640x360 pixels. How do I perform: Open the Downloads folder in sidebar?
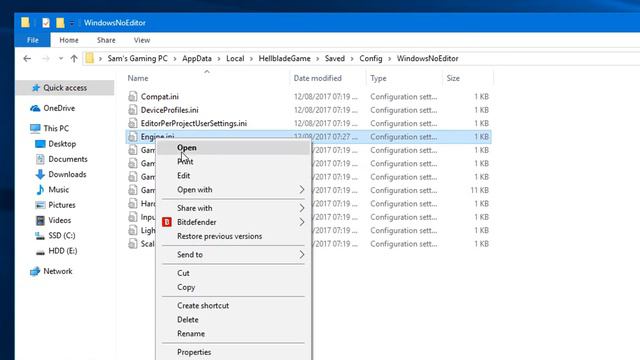pyautogui.click(x=67, y=174)
